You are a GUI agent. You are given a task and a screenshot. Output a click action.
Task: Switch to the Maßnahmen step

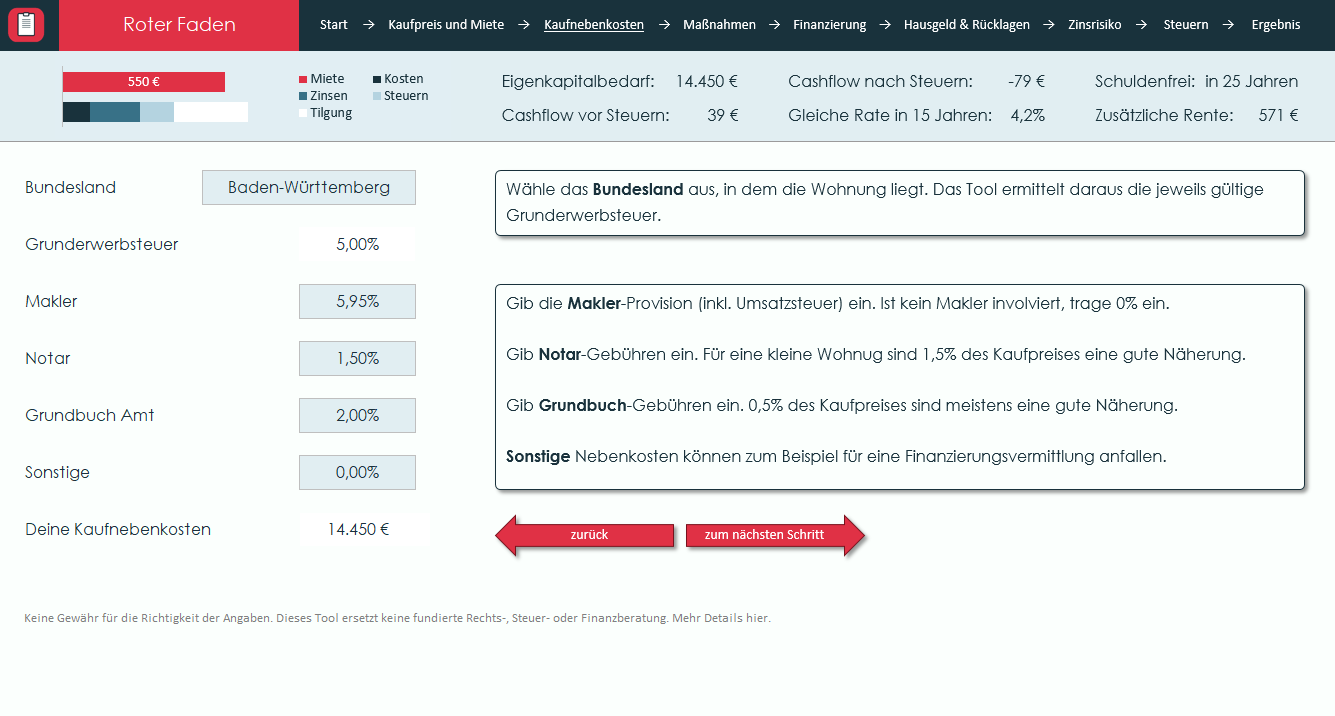pos(719,25)
